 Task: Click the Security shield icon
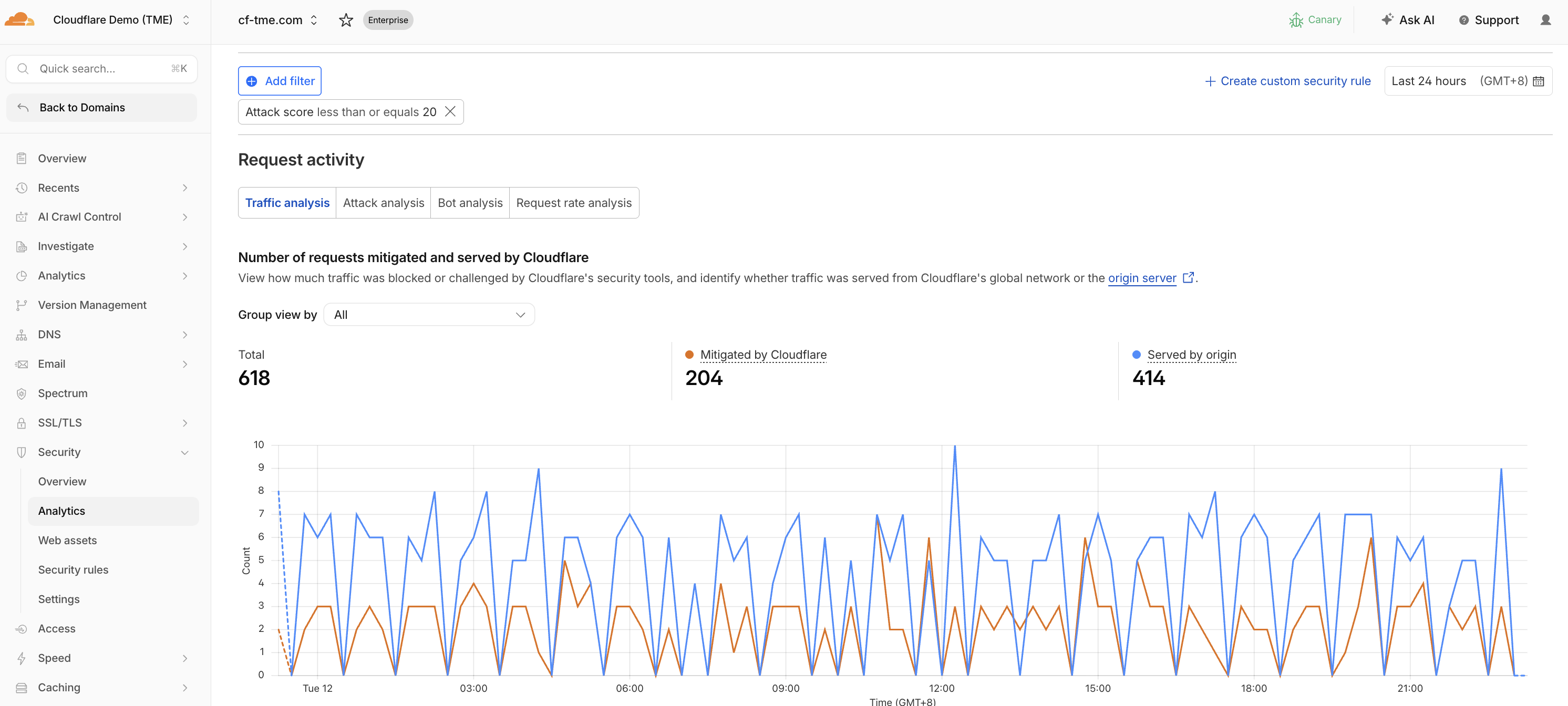point(22,452)
